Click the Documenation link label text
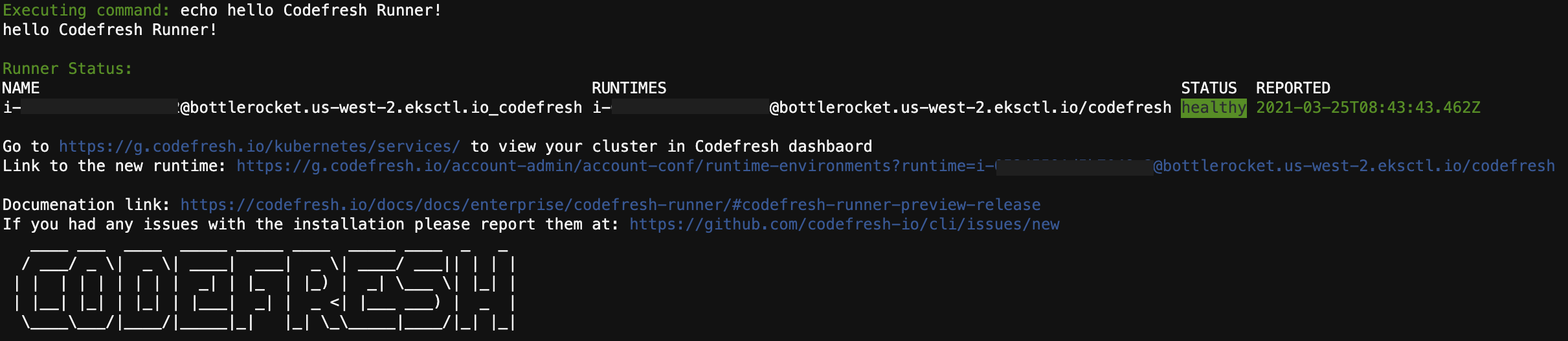The height and width of the screenshot is (341, 1568). [86, 205]
